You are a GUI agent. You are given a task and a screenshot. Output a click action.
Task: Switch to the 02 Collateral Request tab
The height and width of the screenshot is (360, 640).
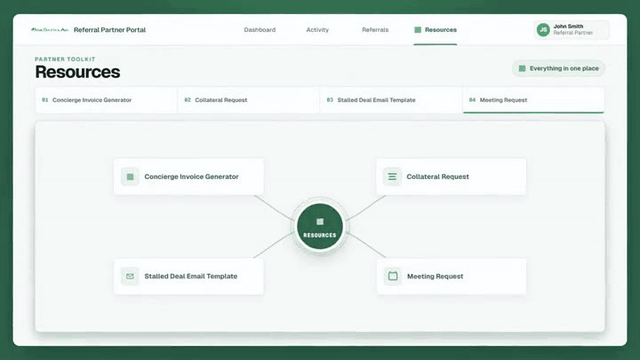(x=249, y=100)
